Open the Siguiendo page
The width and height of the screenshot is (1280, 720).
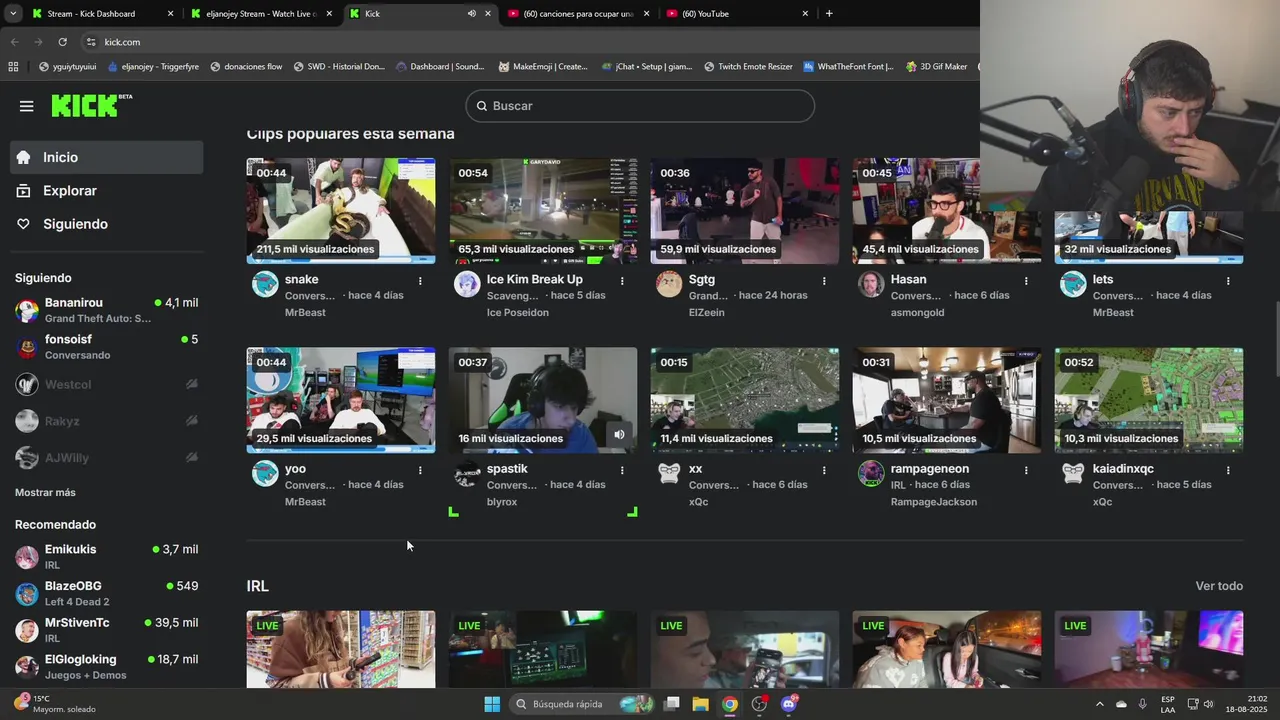(107, 224)
